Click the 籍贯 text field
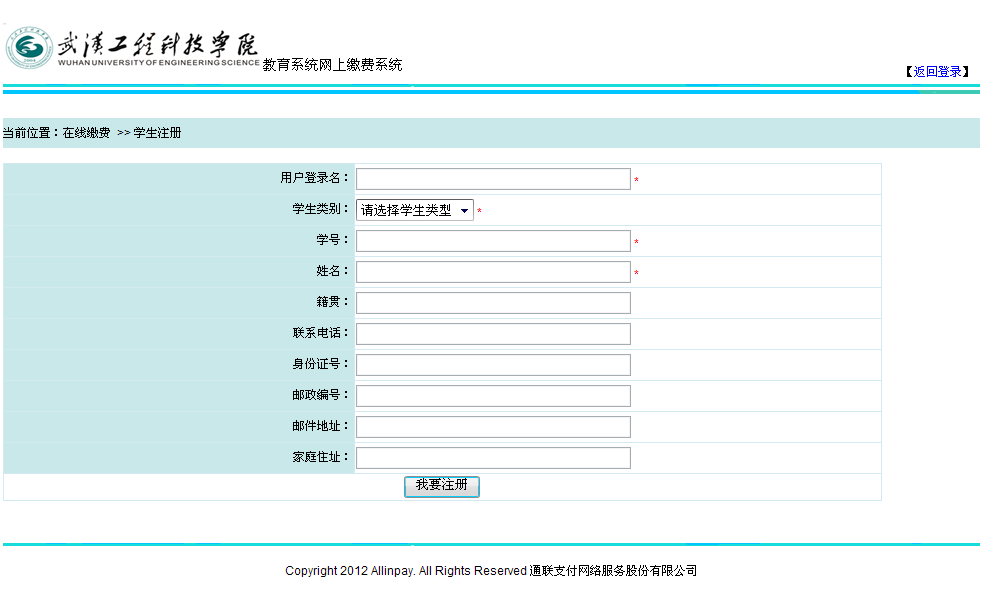The image size is (1000, 599). [493, 303]
